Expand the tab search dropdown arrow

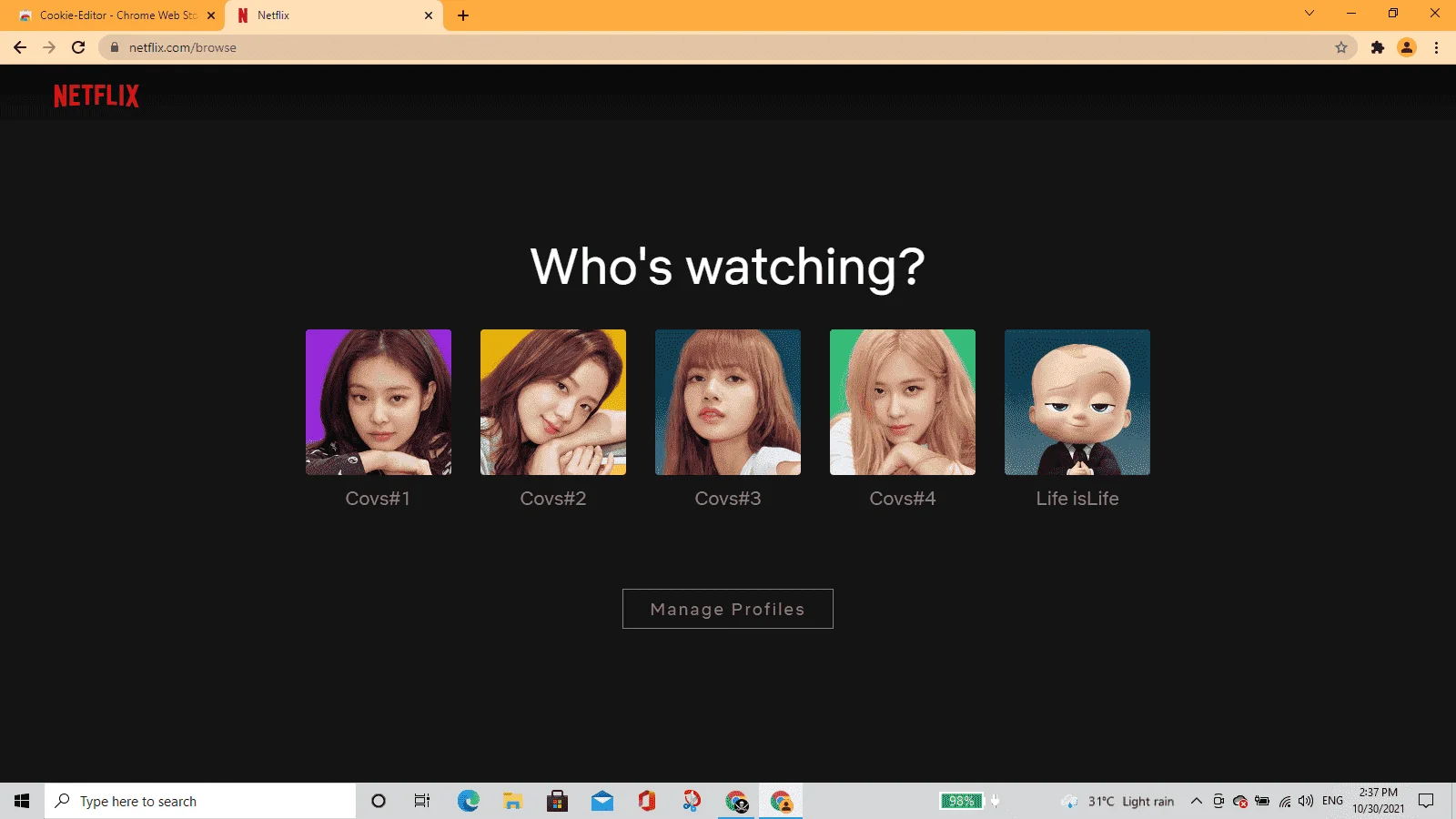[x=1309, y=13]
